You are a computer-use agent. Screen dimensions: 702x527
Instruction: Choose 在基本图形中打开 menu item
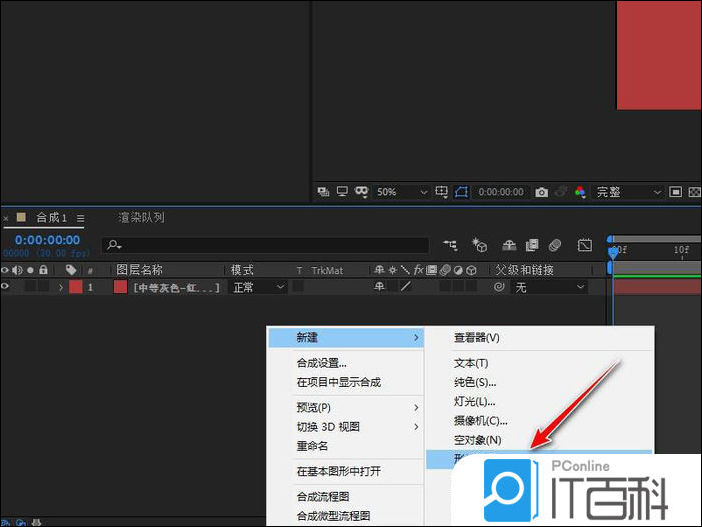[338, 471]
